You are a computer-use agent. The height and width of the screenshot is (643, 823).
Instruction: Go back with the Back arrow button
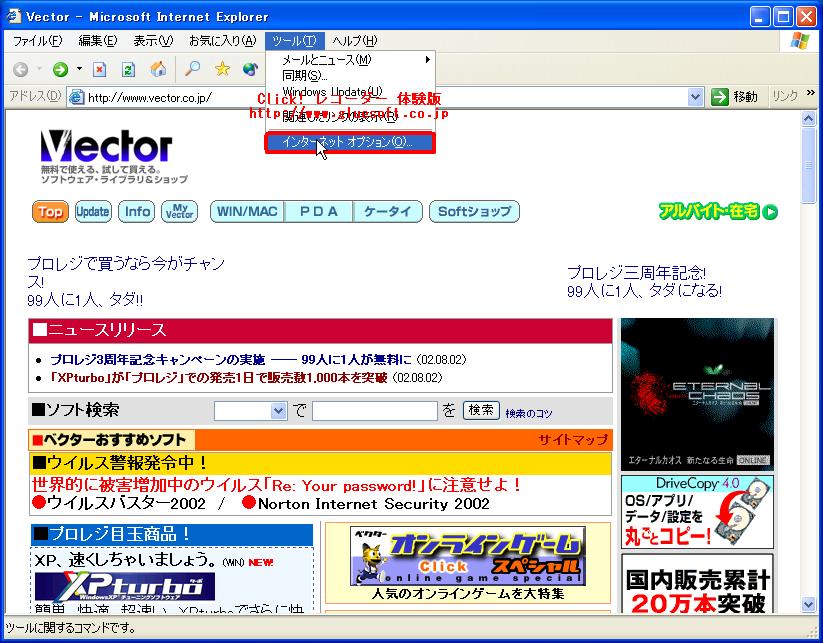(21, 69)
